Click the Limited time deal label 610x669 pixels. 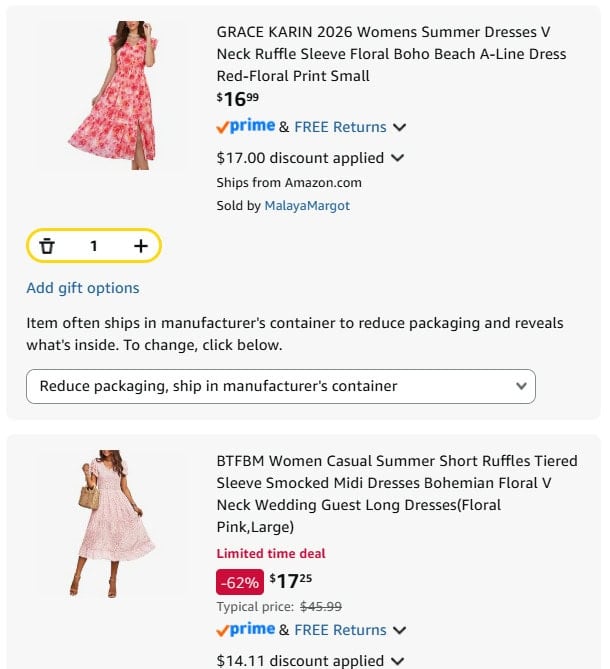271,553
